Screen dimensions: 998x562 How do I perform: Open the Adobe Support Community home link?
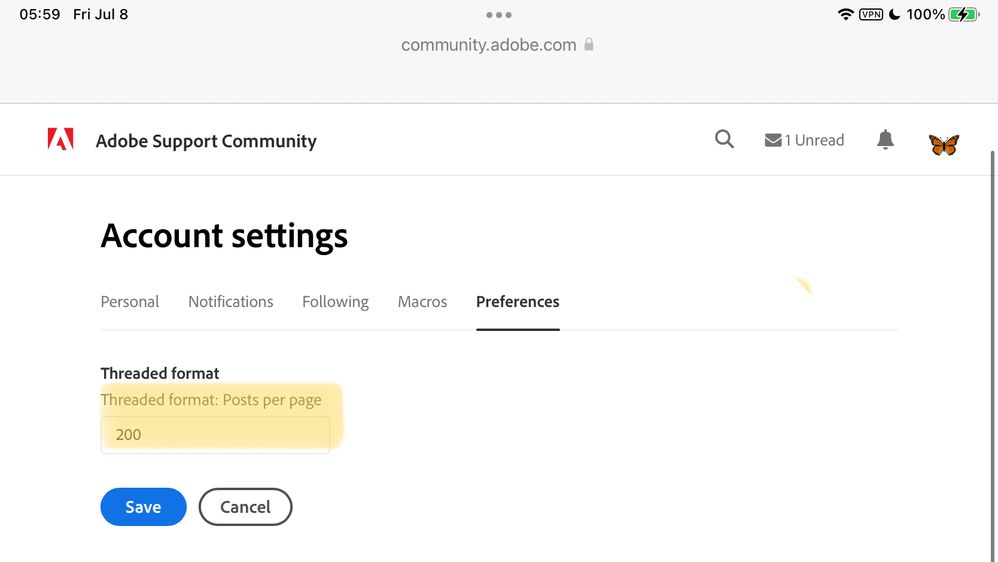click(206, 141)
